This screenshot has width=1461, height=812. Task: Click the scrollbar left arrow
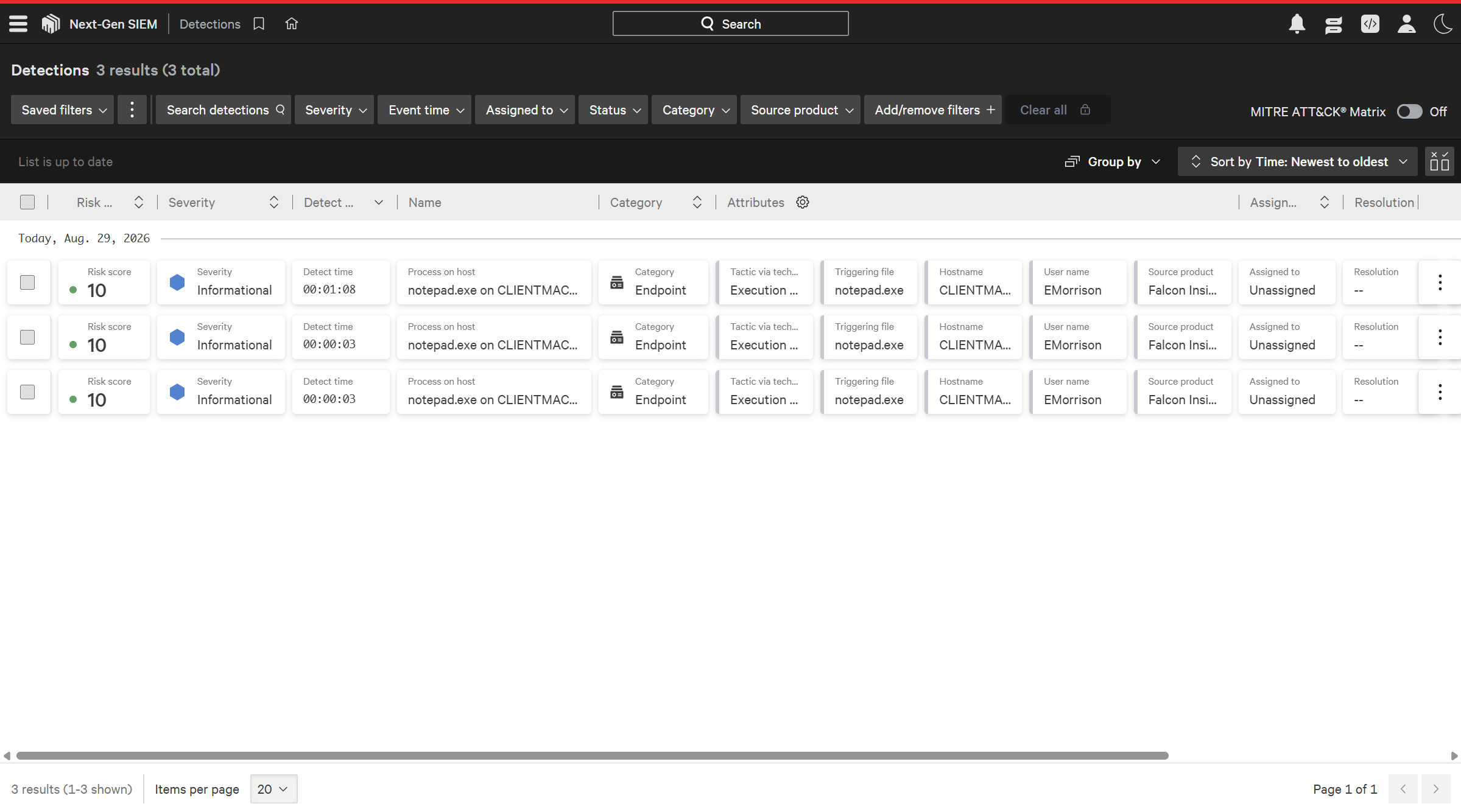coord(7,755)
